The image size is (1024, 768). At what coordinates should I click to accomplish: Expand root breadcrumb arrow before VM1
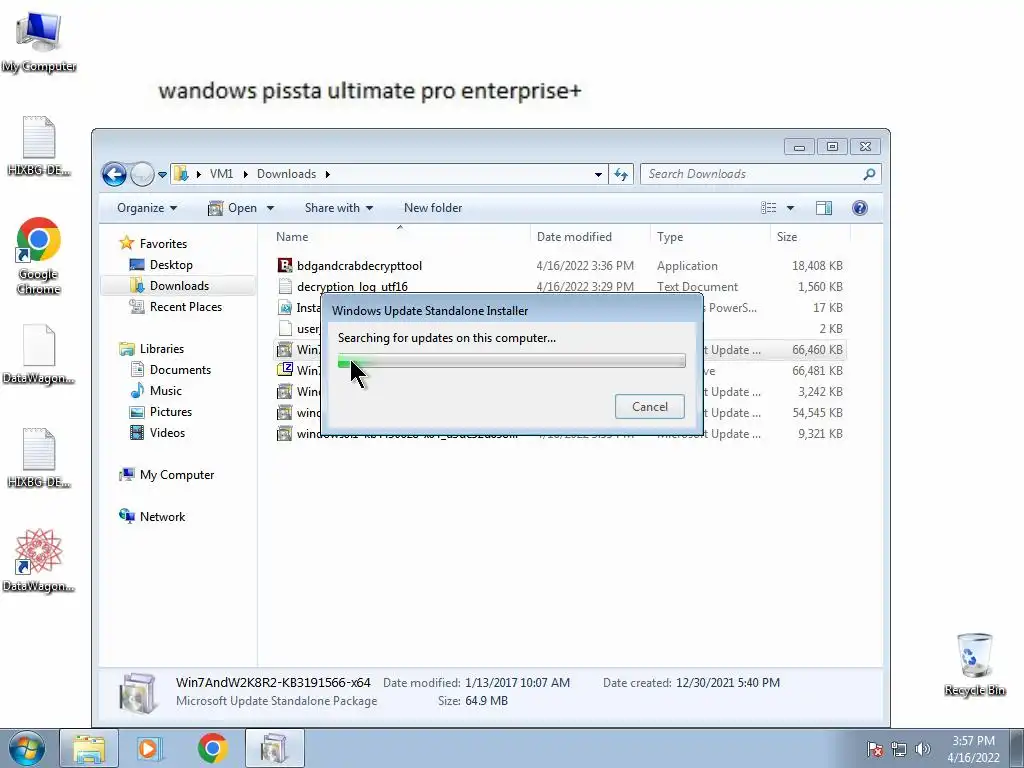pyautogui.click(x=199, y=174)
